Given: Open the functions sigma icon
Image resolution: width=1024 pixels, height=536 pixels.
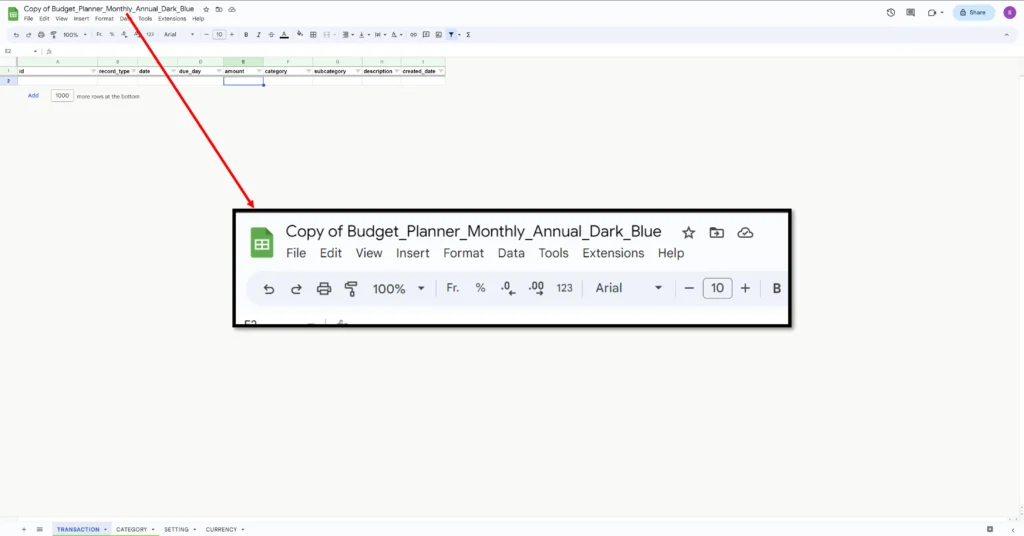Looking at the screenshot, I should point(468,34).
